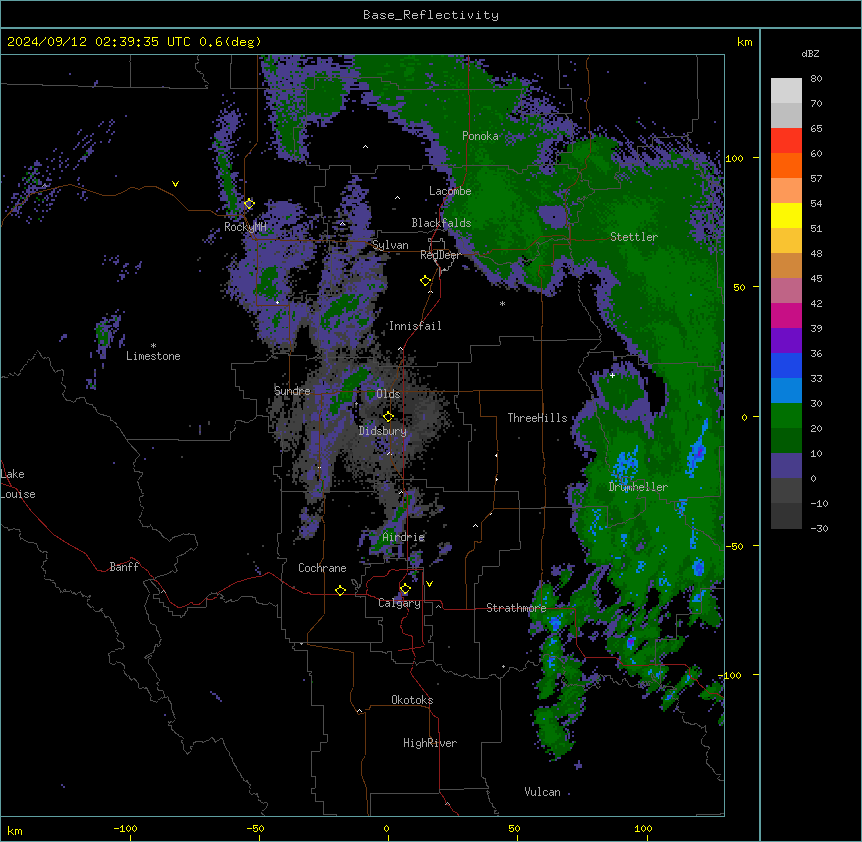
Task: Click the Drumheller city label
Action: click(638, 487)
